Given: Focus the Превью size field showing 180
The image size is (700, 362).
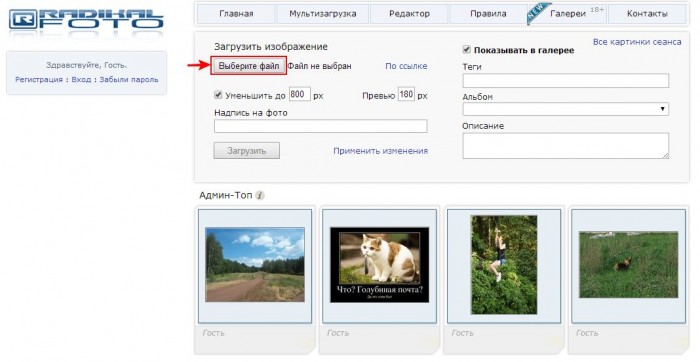Looking at the screenshot, I should tap(406, 95).
